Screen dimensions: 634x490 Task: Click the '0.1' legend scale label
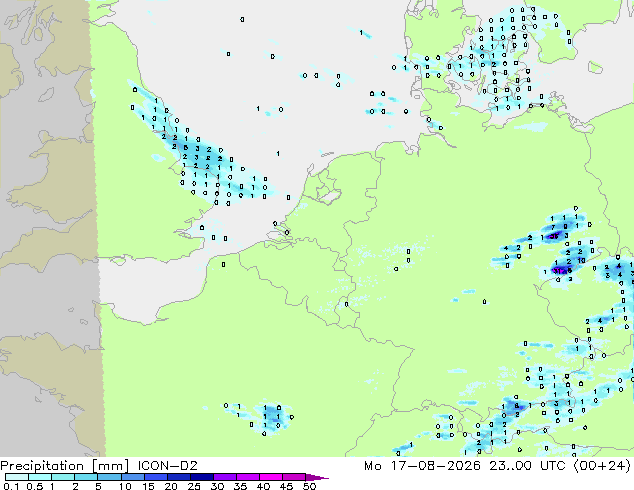click(11, 486)
